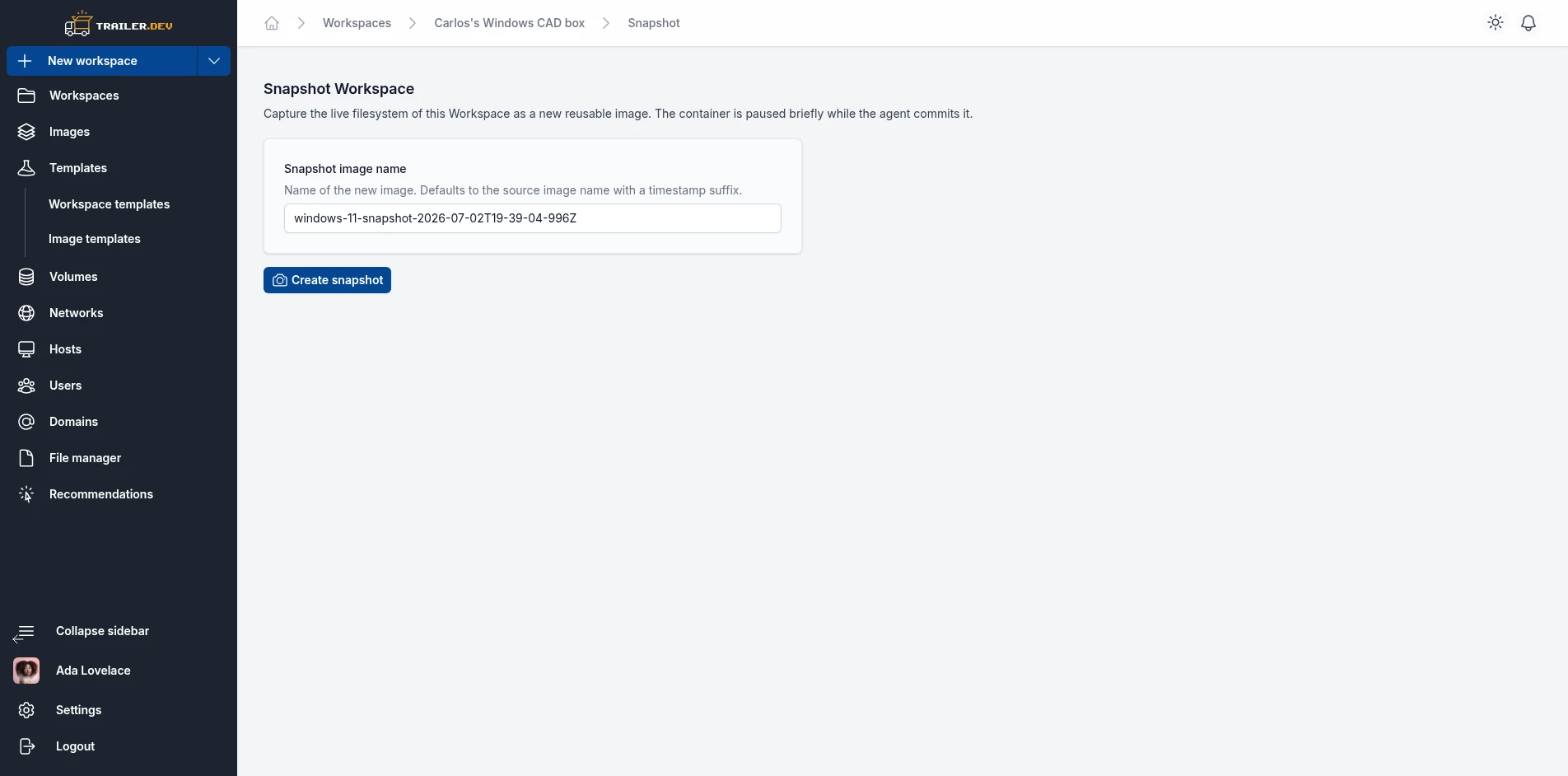Click the Logout door icon
The height and width of the screenshot is (776, 1568).
point(26,746)
